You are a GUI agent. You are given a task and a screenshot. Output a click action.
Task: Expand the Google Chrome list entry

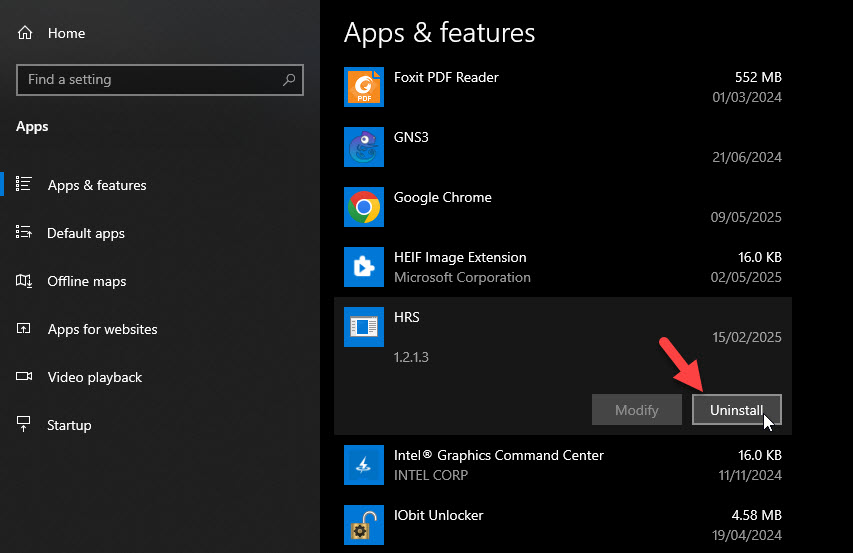click(x=563, y=207)
